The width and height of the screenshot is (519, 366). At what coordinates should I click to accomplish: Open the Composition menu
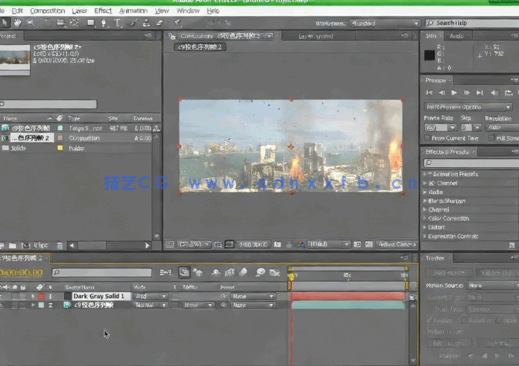coord(47,11)
